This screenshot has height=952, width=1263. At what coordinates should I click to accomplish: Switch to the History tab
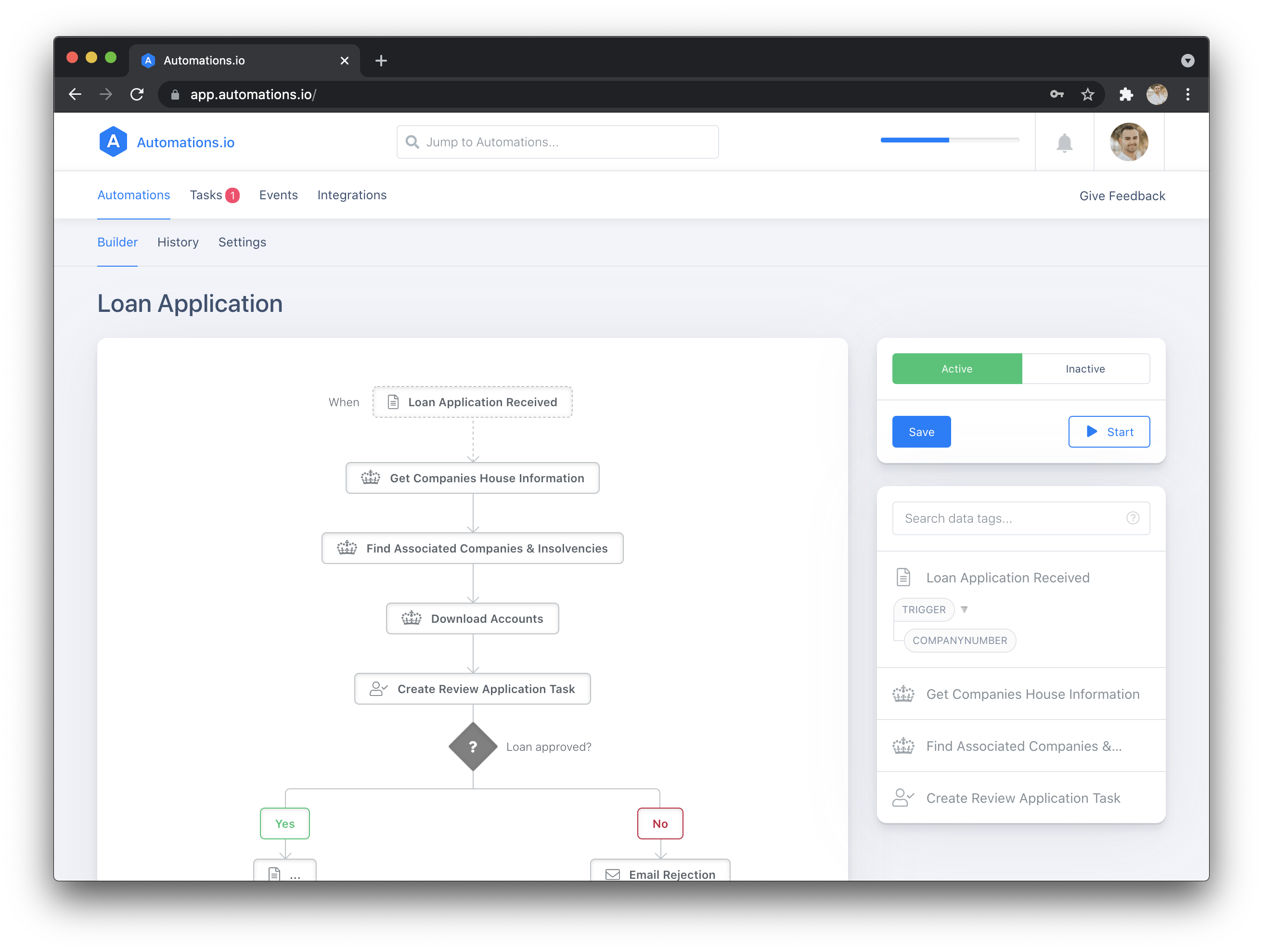[178, 242]
